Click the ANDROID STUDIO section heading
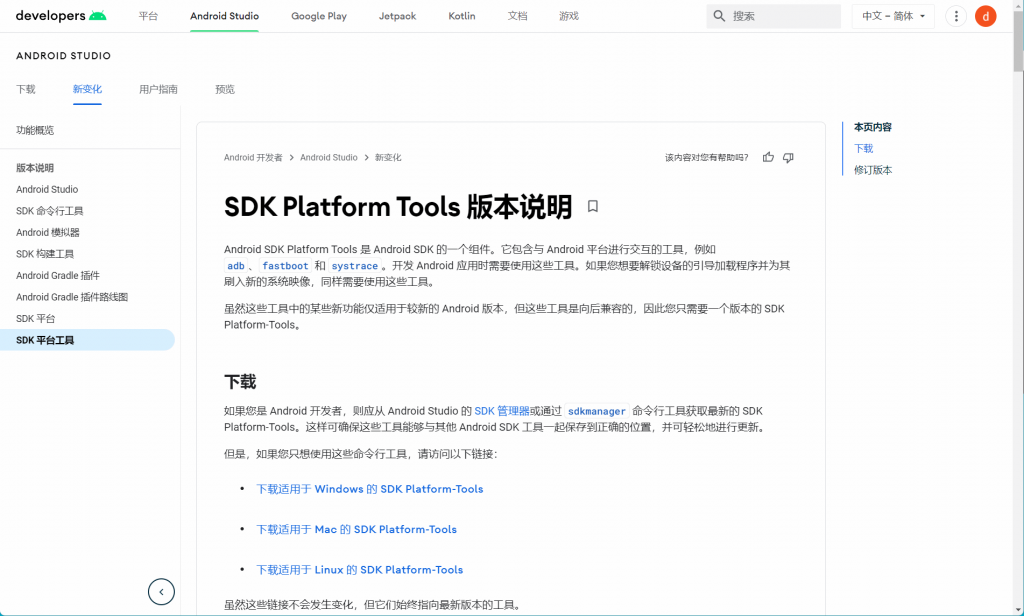 point(63,56)
